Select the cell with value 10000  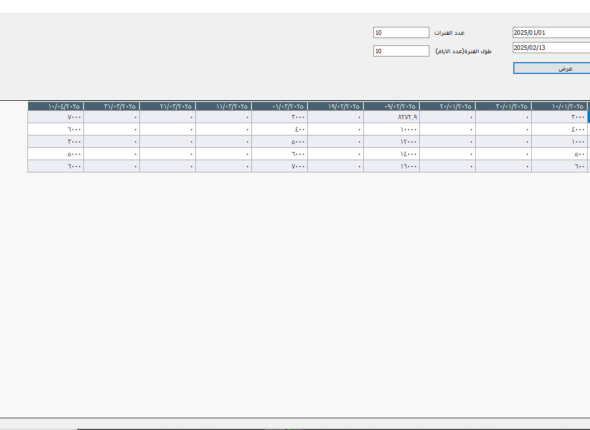391,129
